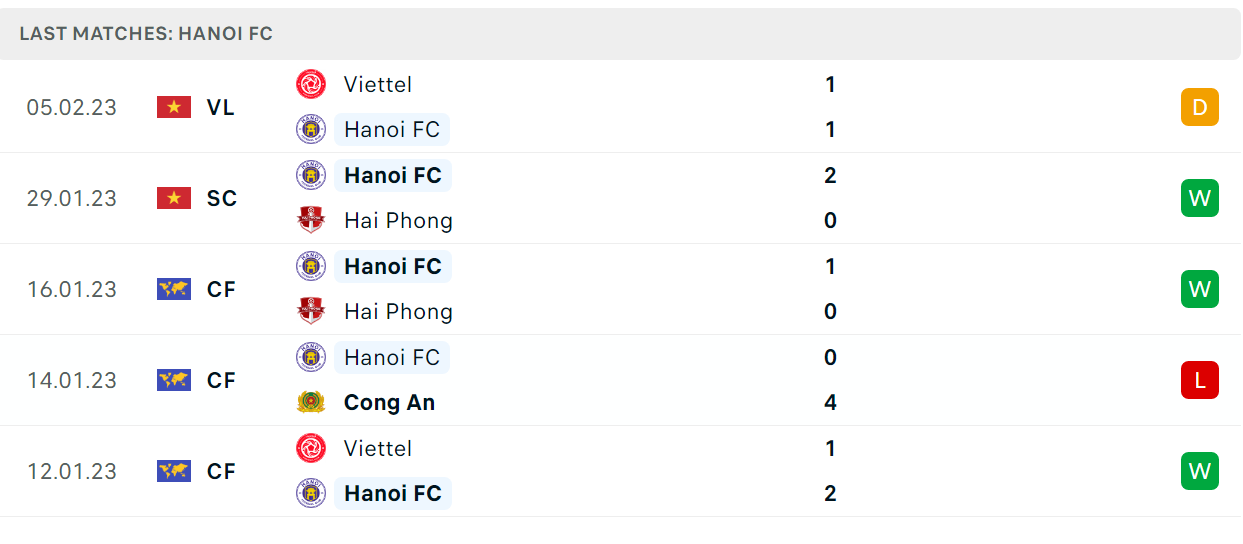Viewport: 1243px width, 544px height.
Task: Select VL competition label
Action: coord(221,107)
